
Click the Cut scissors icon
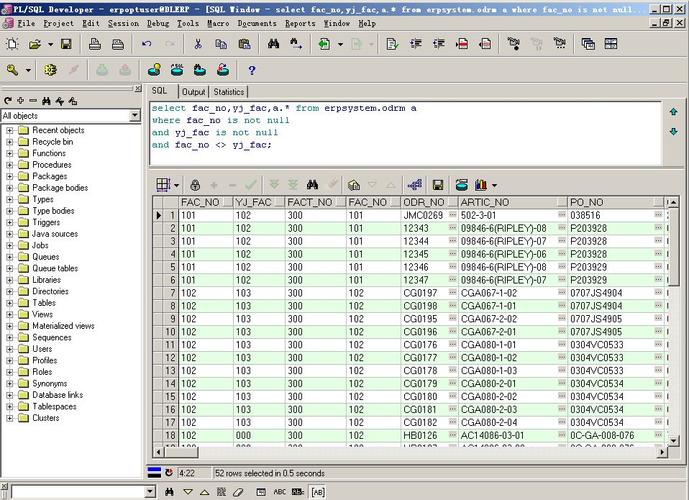(198, 44)
